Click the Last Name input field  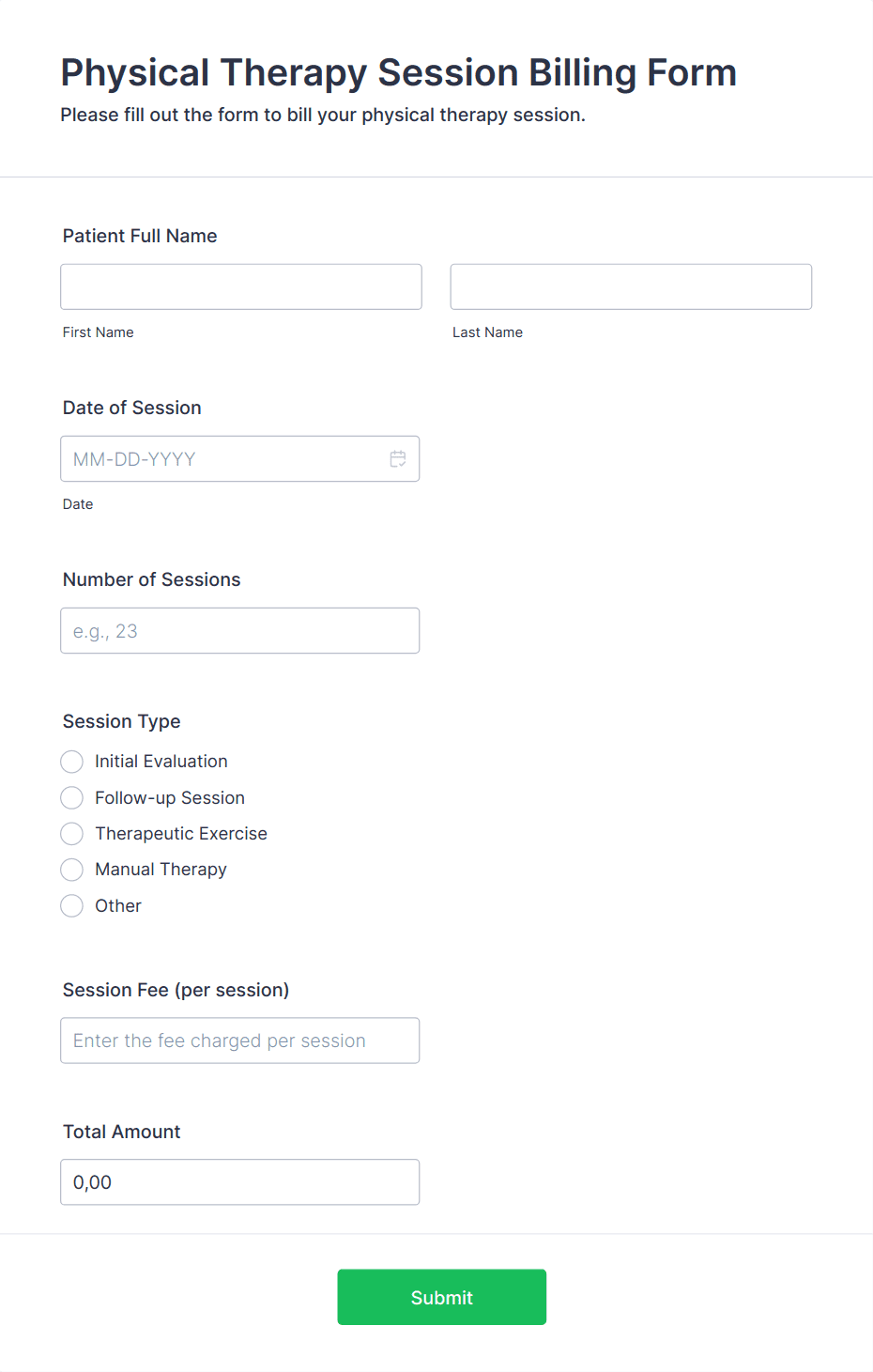630,286
